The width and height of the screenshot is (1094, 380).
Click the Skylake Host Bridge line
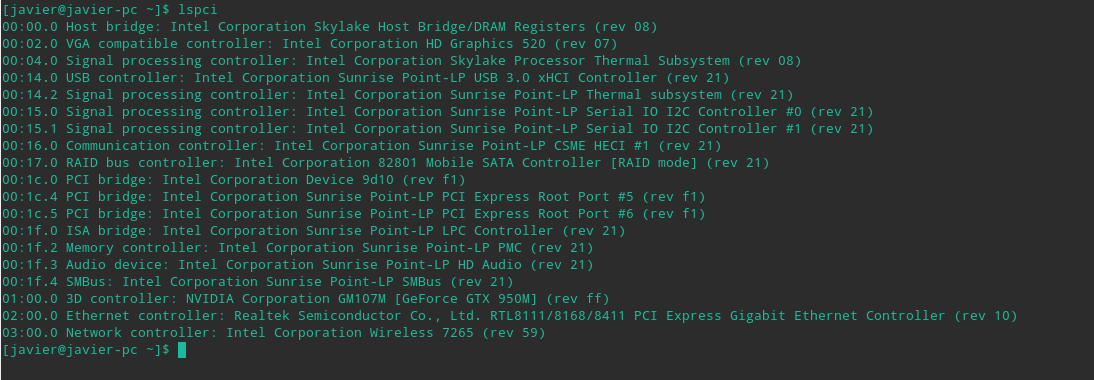pos(330,27)
